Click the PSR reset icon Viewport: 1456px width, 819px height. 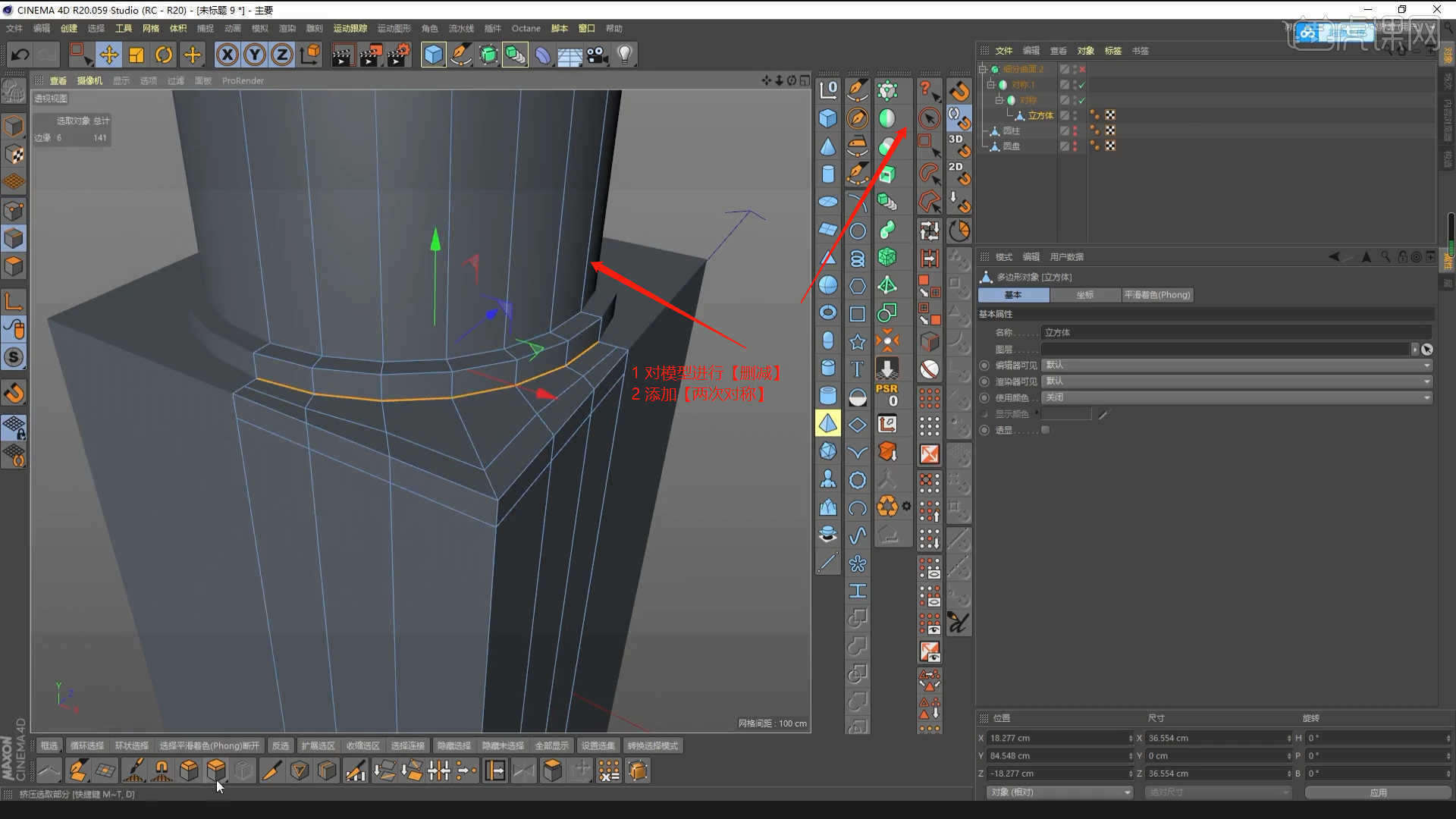click(887, 395)
